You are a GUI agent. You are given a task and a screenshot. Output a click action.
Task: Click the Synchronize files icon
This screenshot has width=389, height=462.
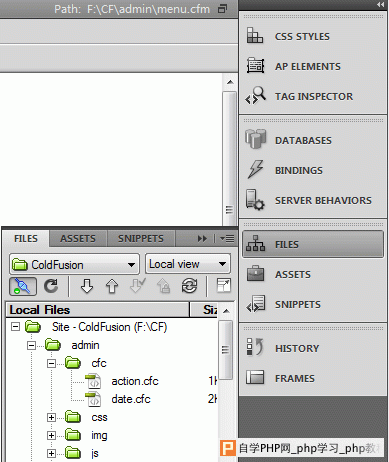pos(189,286)
